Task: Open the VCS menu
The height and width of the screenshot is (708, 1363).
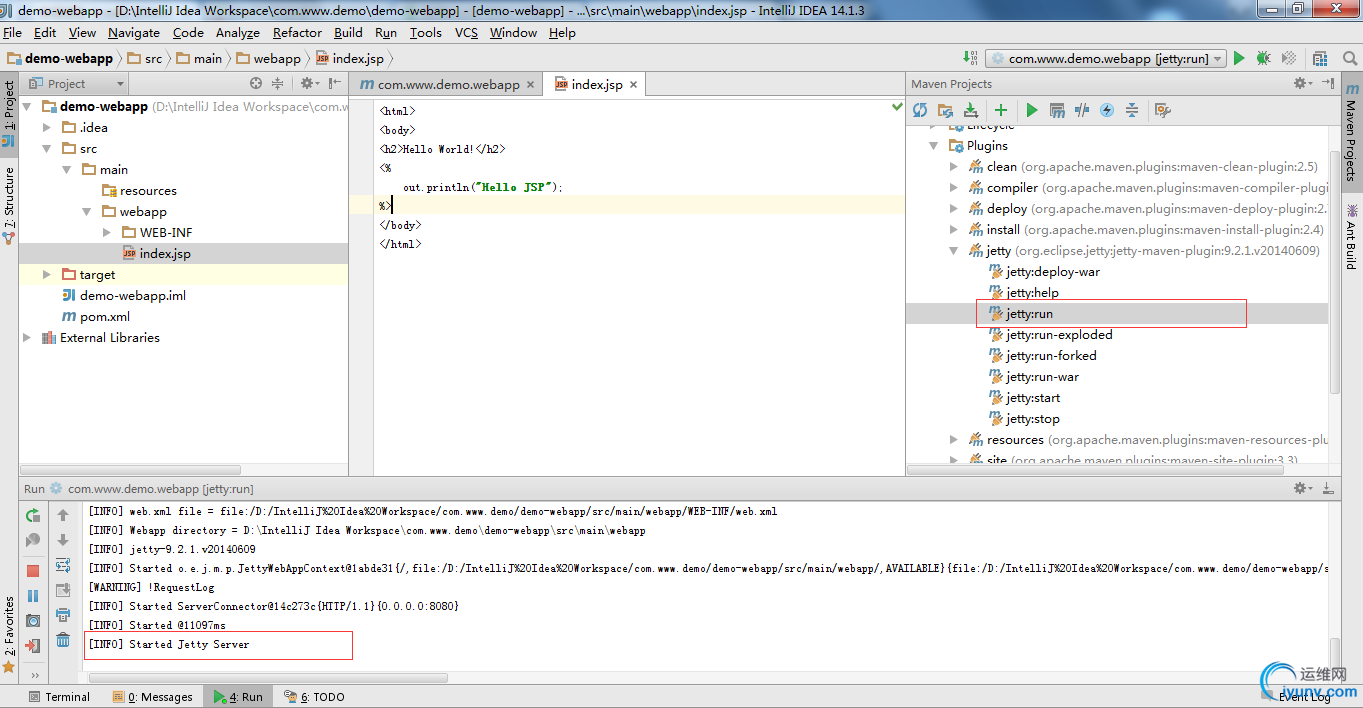Action: pos(466,32)
